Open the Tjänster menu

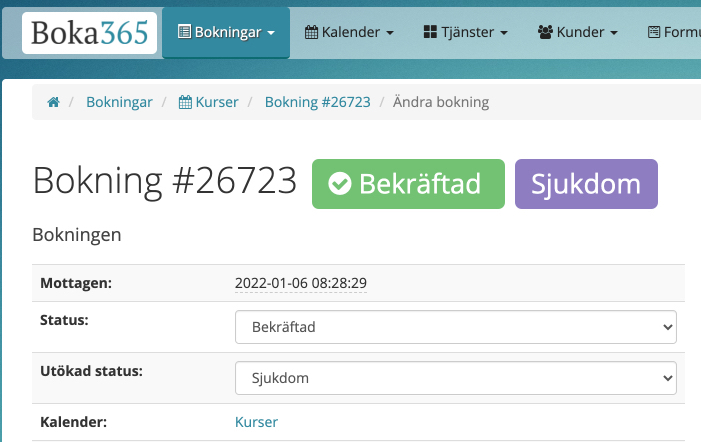[x=466, y=32]
